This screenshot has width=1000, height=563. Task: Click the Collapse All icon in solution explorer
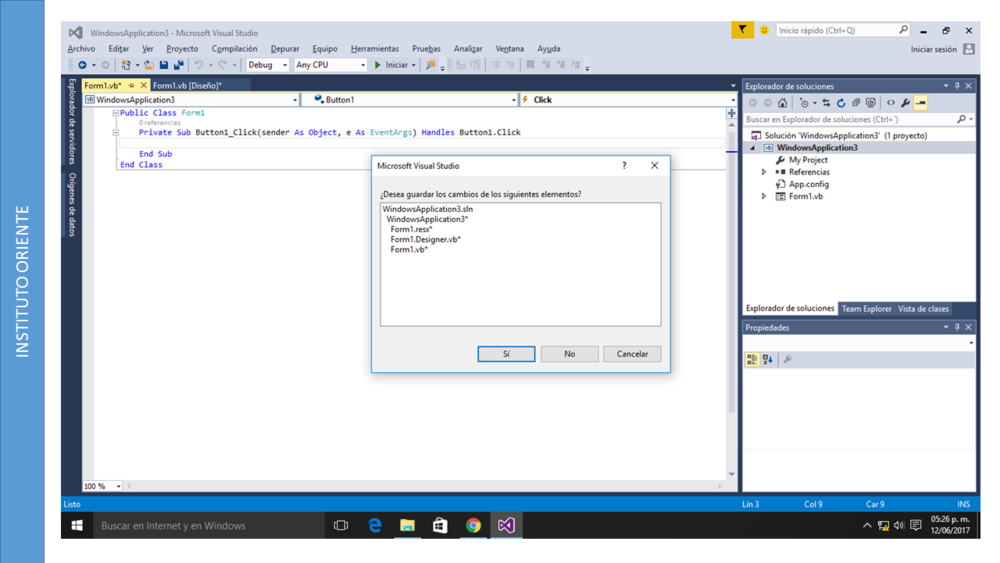pyautogui.click(x=856, y=103)
